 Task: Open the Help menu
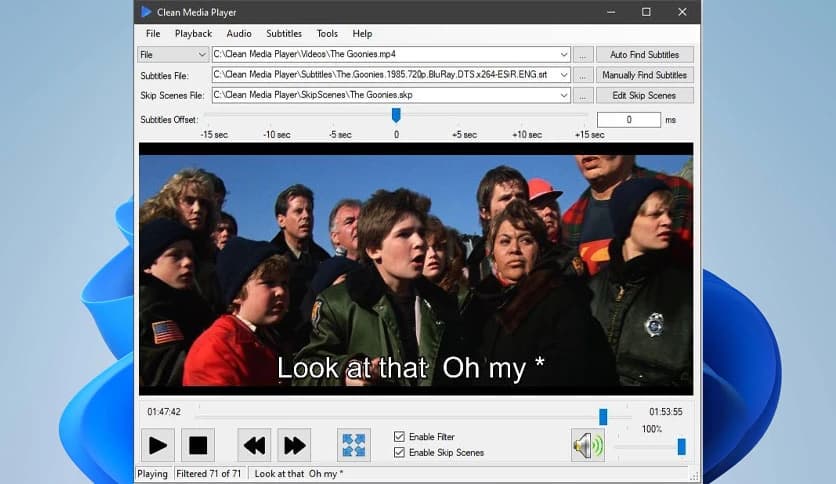pos(363,34)
